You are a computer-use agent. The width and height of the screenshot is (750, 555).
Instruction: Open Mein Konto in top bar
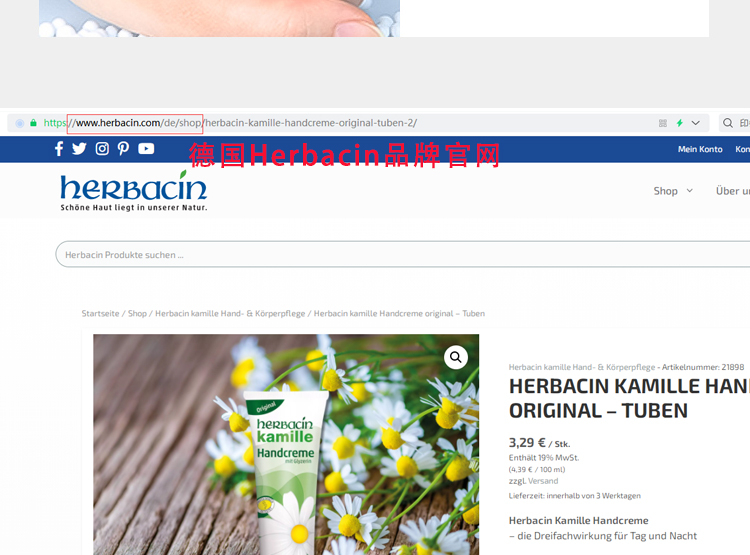700,149
